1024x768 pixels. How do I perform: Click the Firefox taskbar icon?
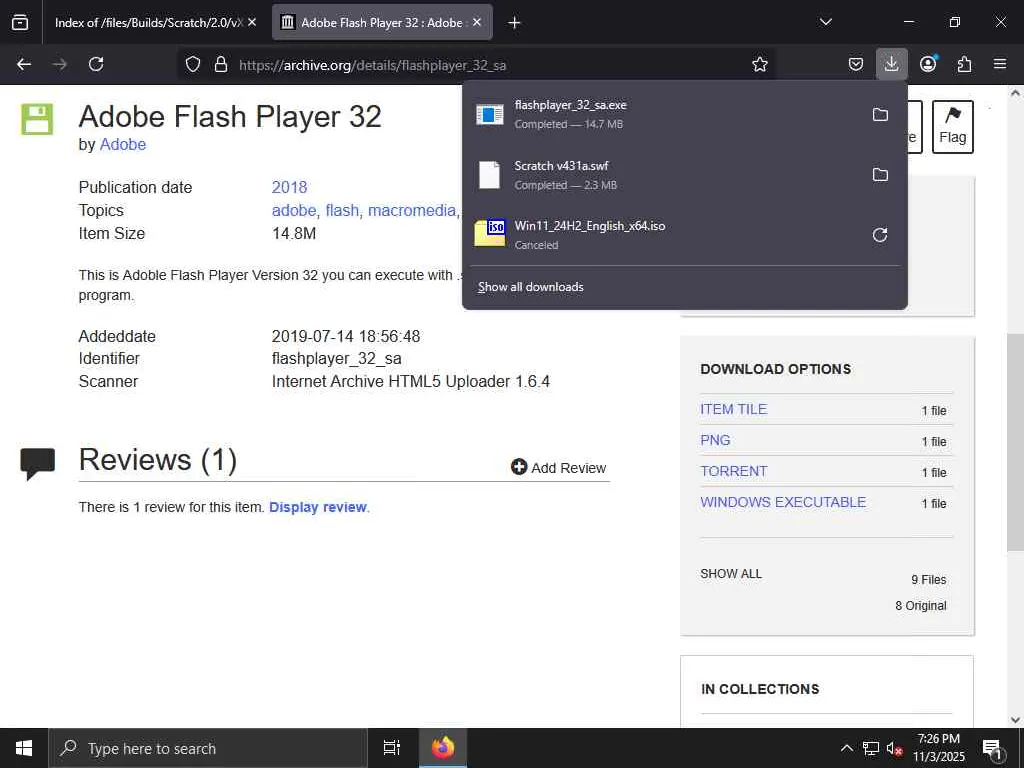[x=443, y=748]
